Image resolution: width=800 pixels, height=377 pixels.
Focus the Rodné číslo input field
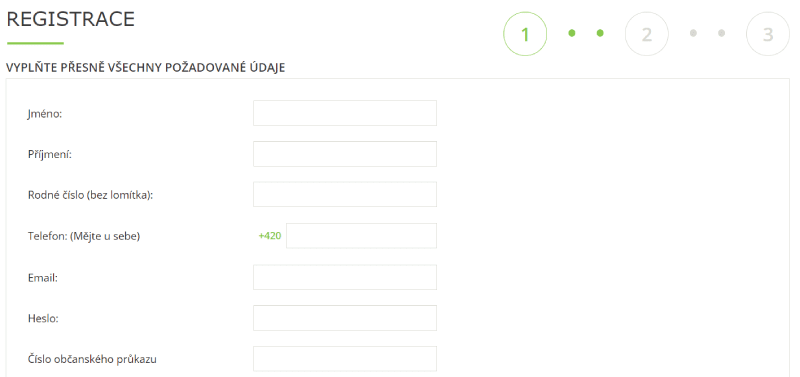(345, 194)
